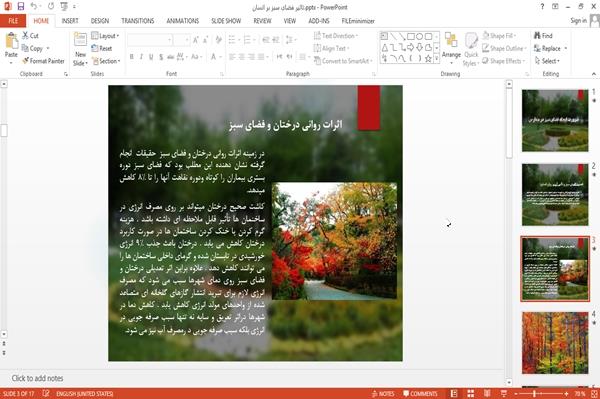Start Slide Show from status bar icon
The height and width of the screenshot is (399, 600).
pyautogui.click(x=504, y=394)
